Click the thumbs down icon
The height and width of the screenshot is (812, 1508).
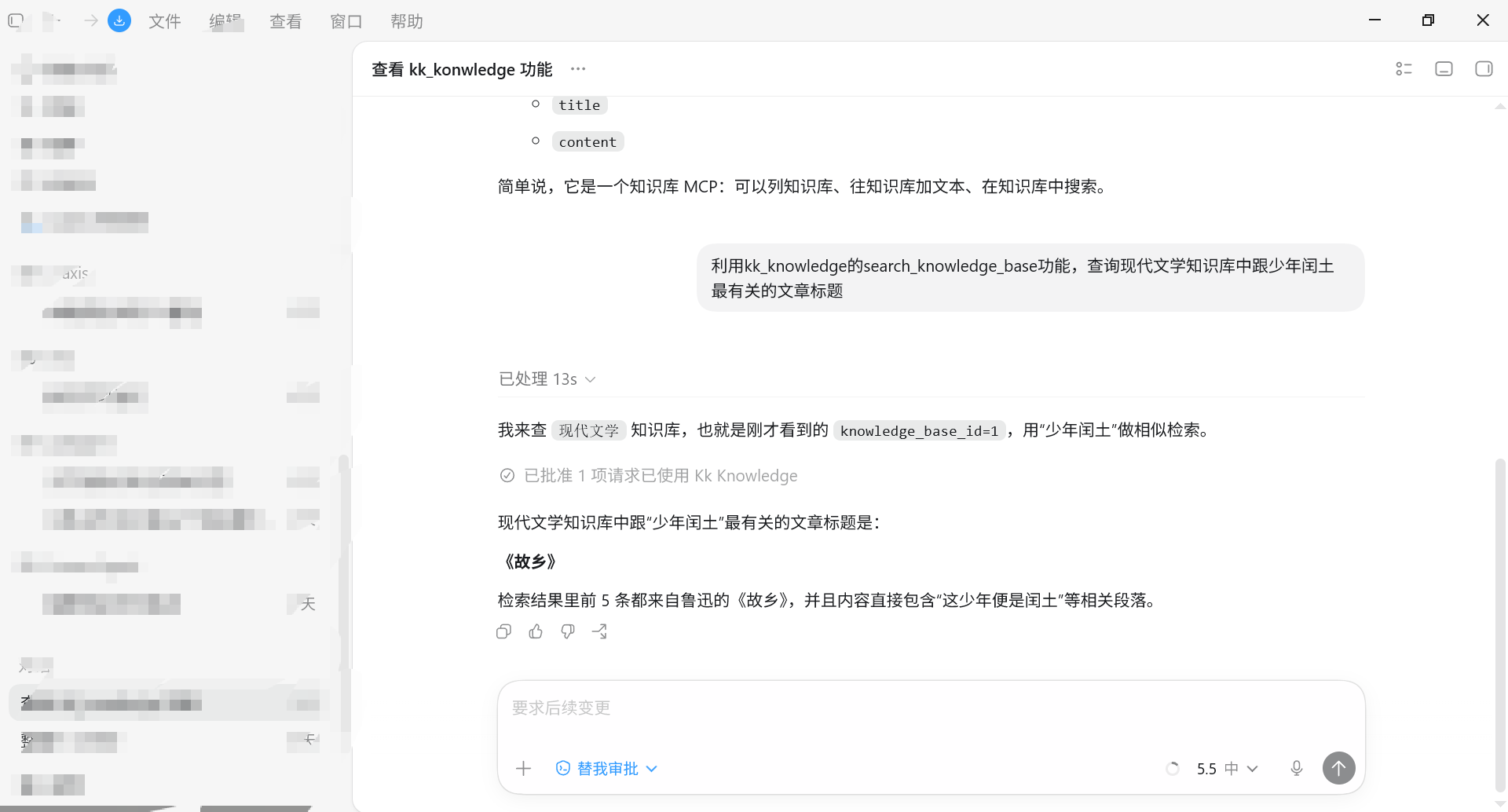[x=568, y=631]
